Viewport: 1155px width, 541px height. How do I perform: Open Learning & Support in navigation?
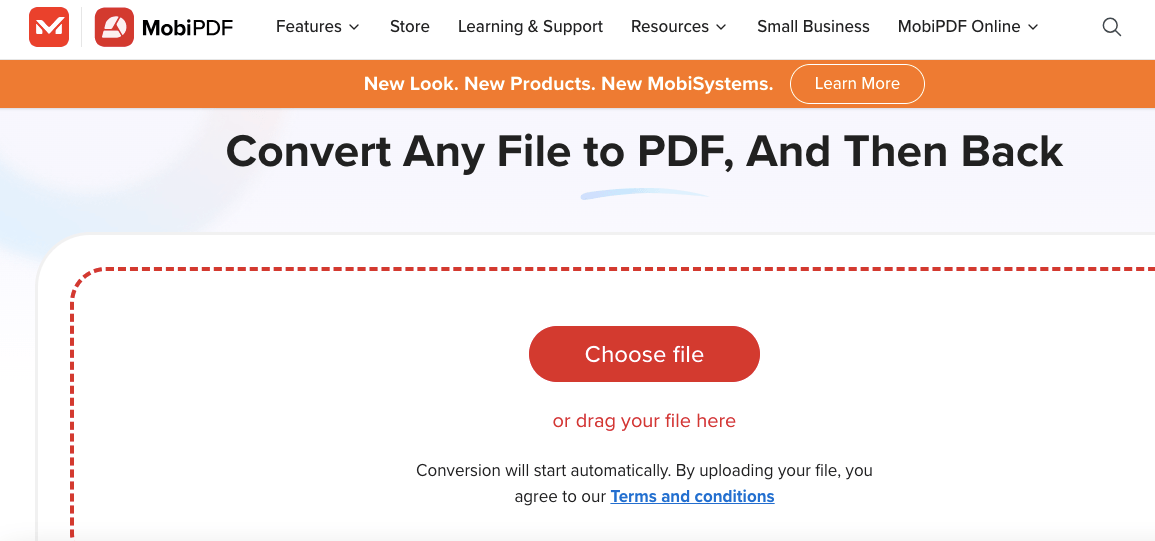pyautogui.click(x=530, y=27)
